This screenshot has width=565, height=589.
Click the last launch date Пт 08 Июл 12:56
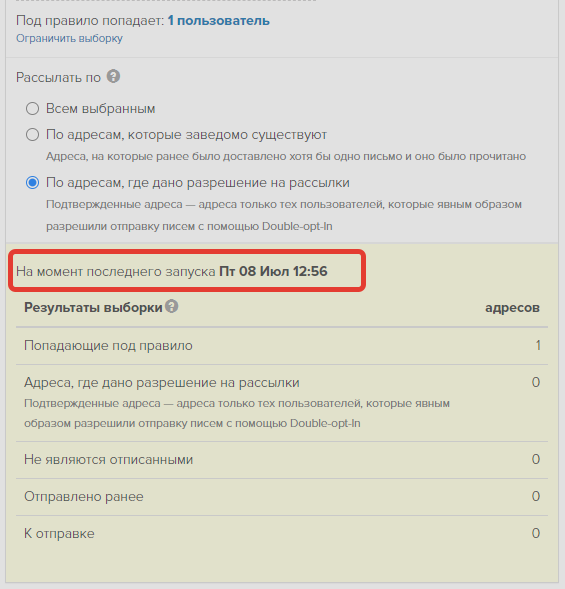point(273,271)
